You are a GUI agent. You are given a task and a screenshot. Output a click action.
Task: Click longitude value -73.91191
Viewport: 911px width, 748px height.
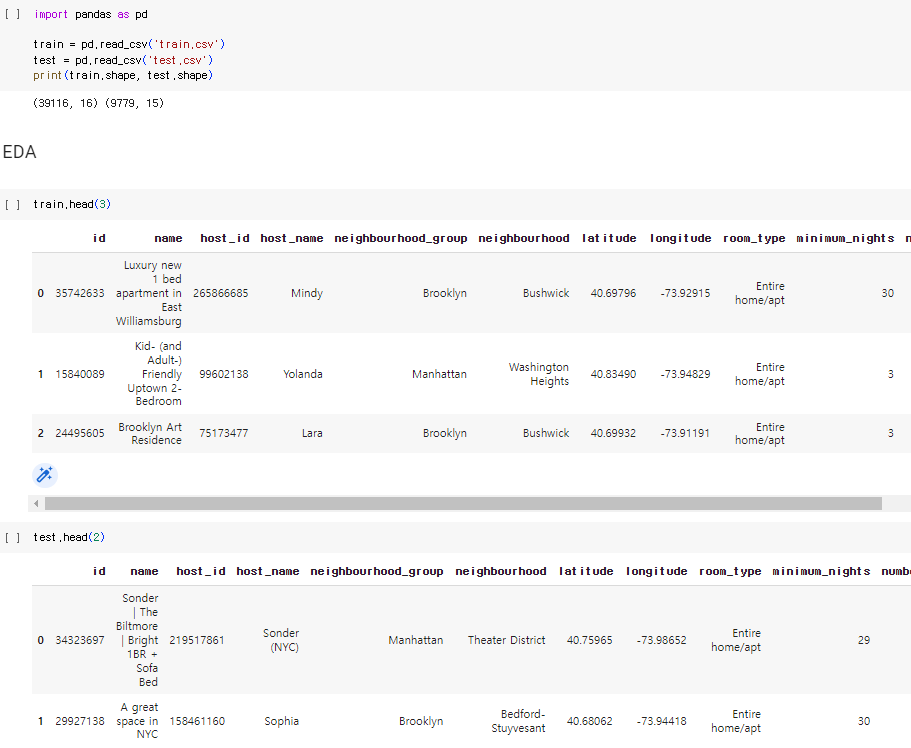[685, 433]
